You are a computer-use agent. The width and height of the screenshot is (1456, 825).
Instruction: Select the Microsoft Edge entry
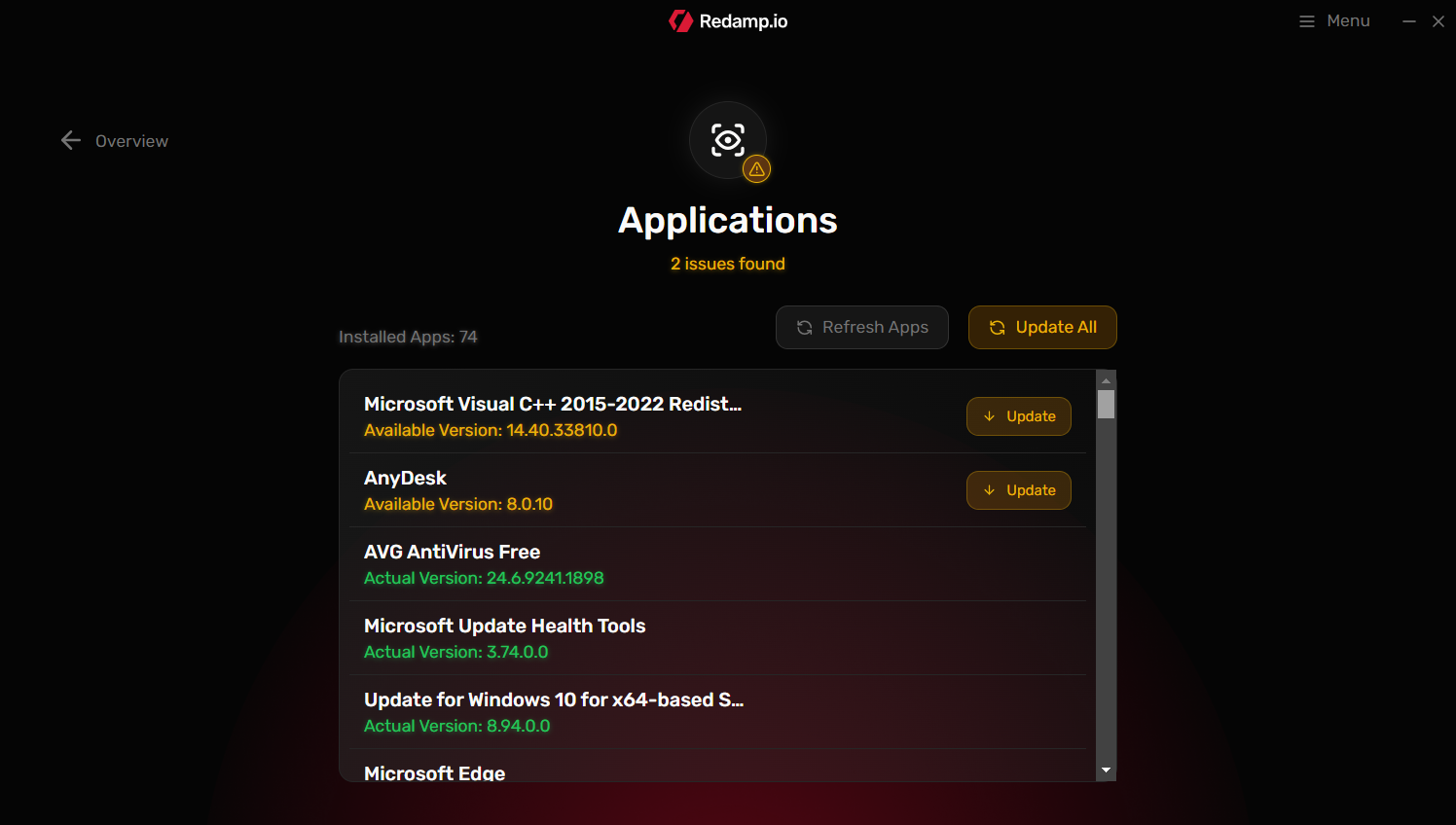(718, 766)
